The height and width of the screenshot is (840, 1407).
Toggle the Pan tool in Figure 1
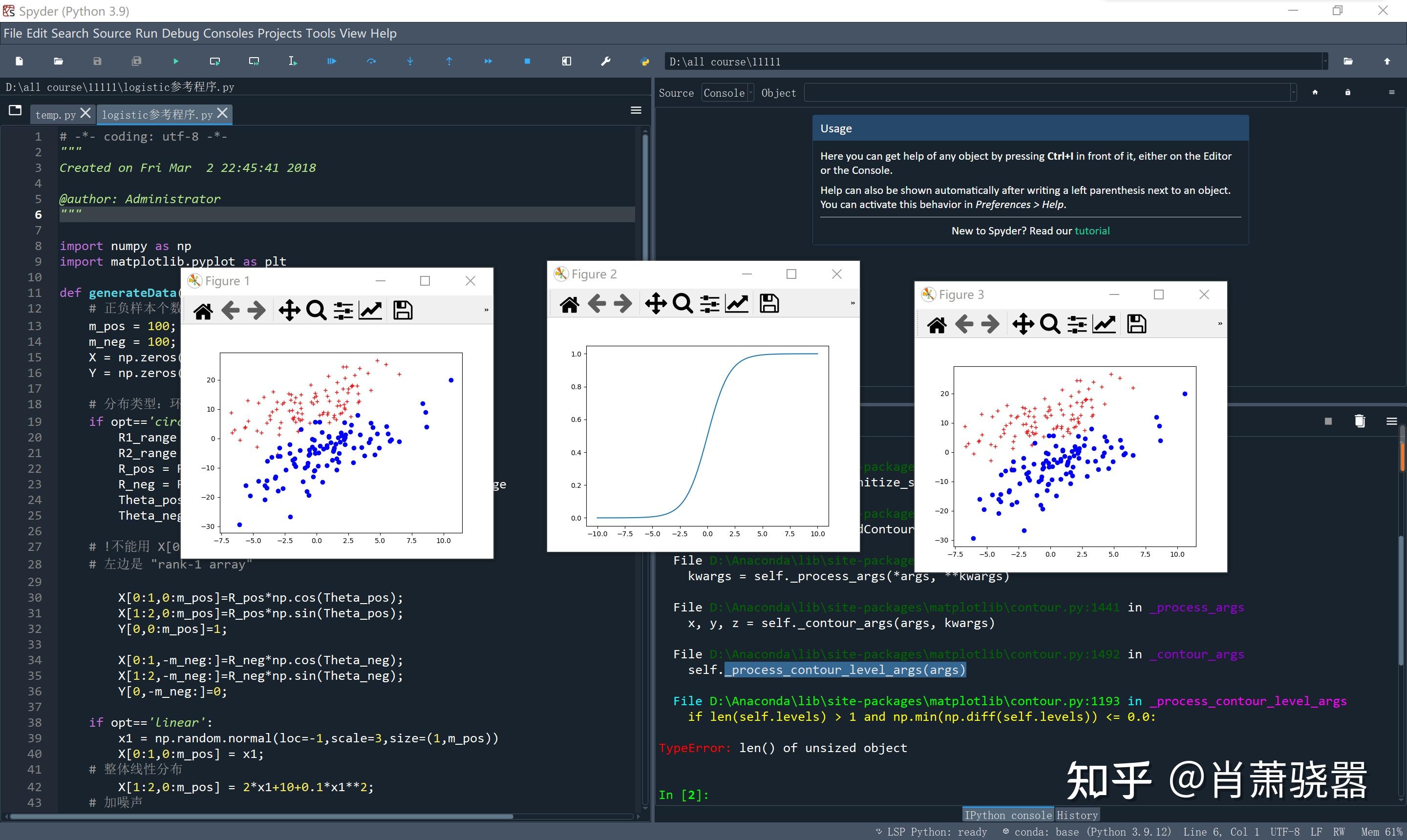point(289,310)
